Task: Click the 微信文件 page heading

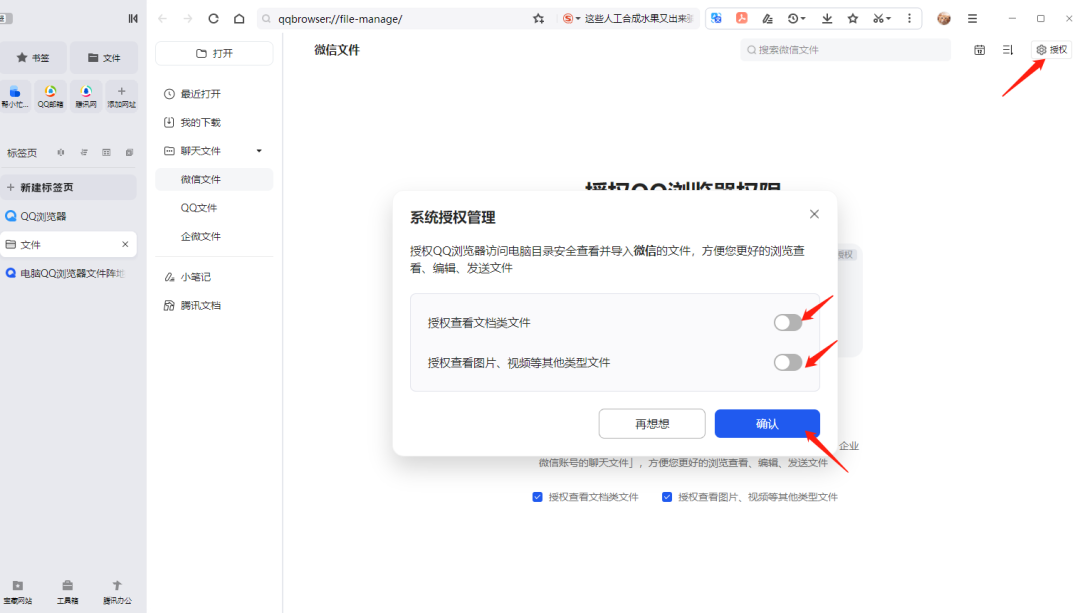Action: point(337,50)
